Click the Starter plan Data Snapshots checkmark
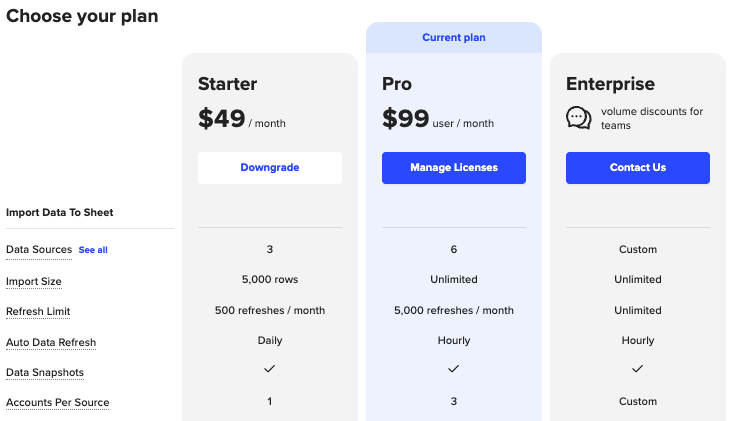 pos(270,369)
